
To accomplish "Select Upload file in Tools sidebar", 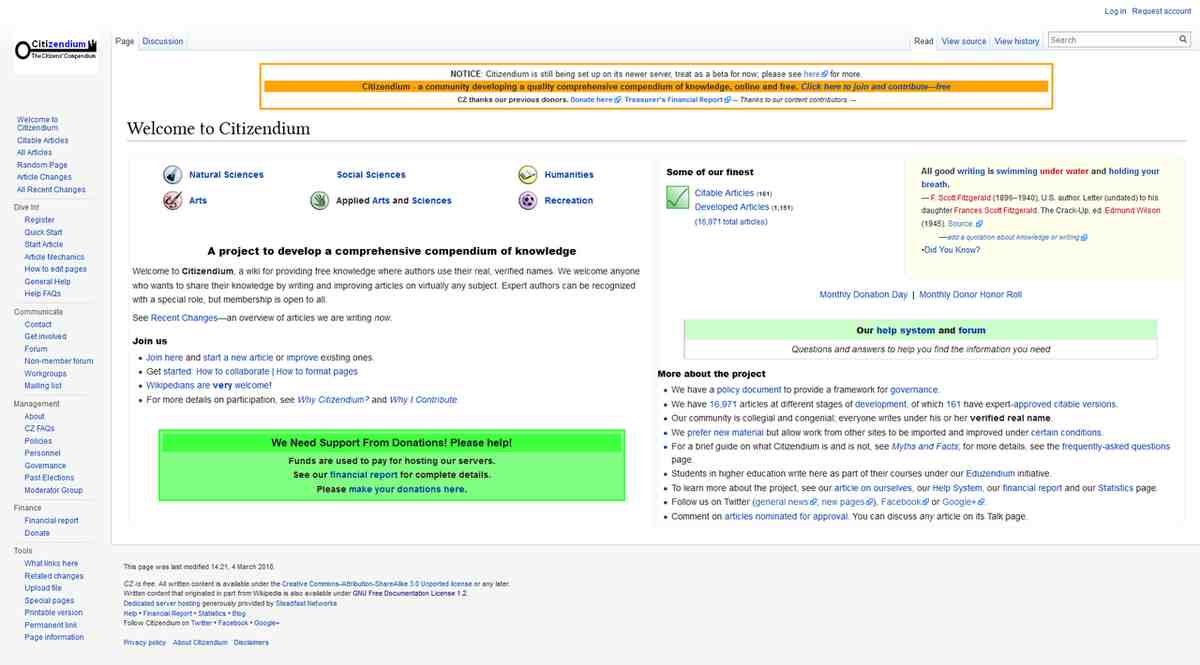I will coord(43,588).
